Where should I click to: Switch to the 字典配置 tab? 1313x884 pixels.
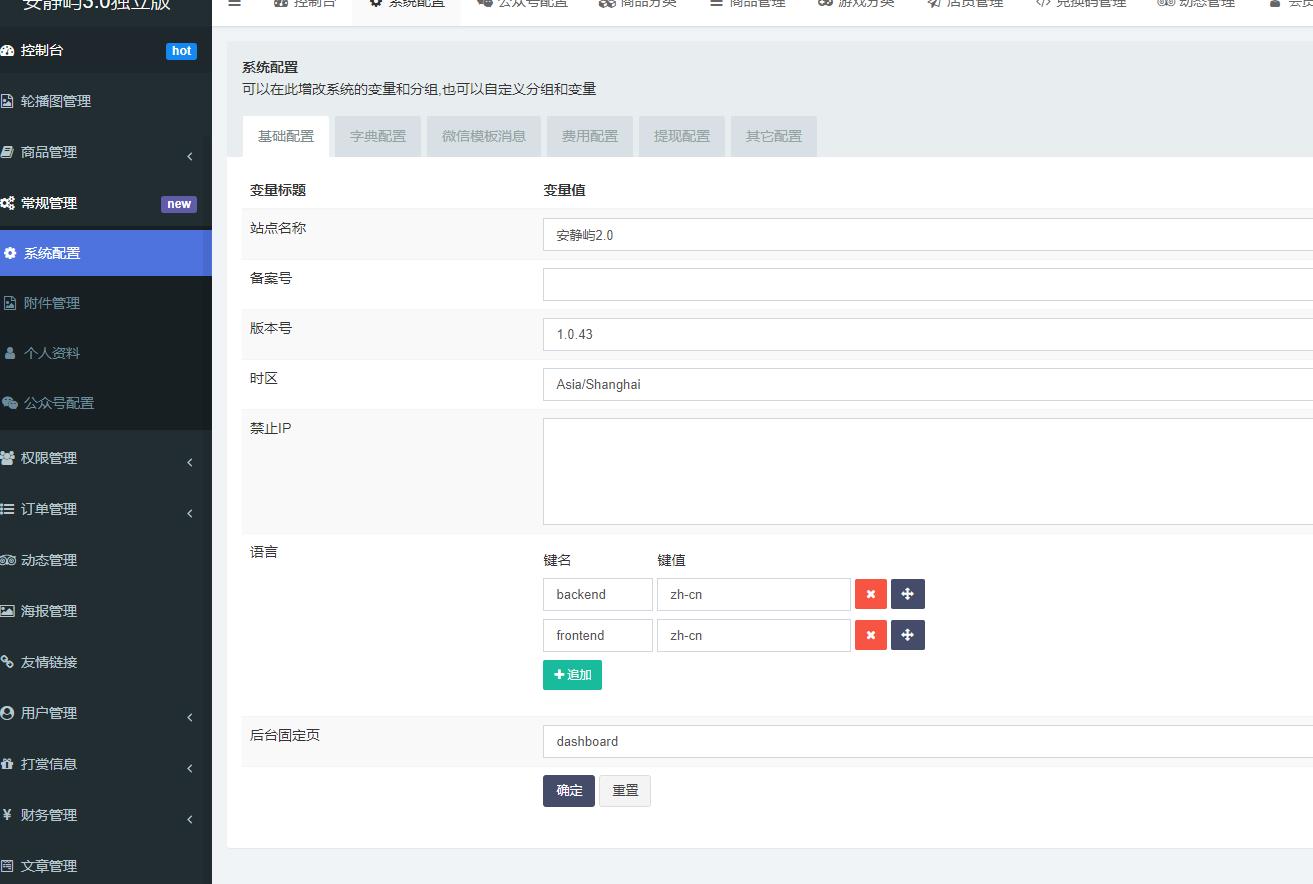coord(378,136)
